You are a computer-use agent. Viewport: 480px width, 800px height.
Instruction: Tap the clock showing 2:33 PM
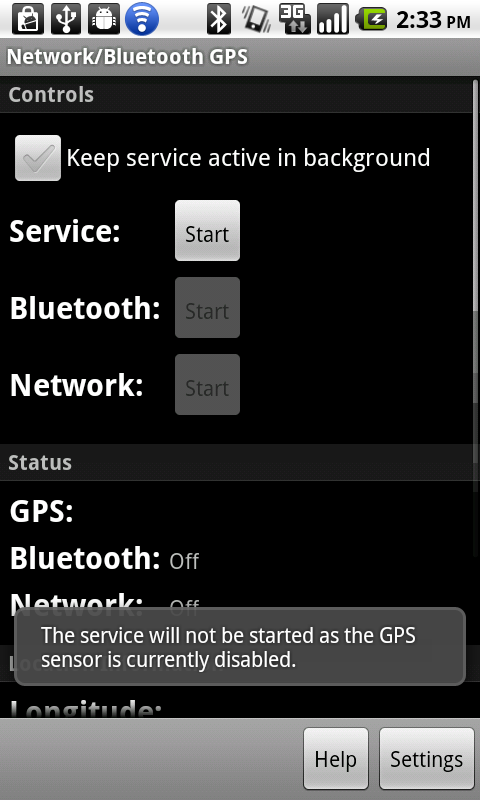(x=433, y=20)
